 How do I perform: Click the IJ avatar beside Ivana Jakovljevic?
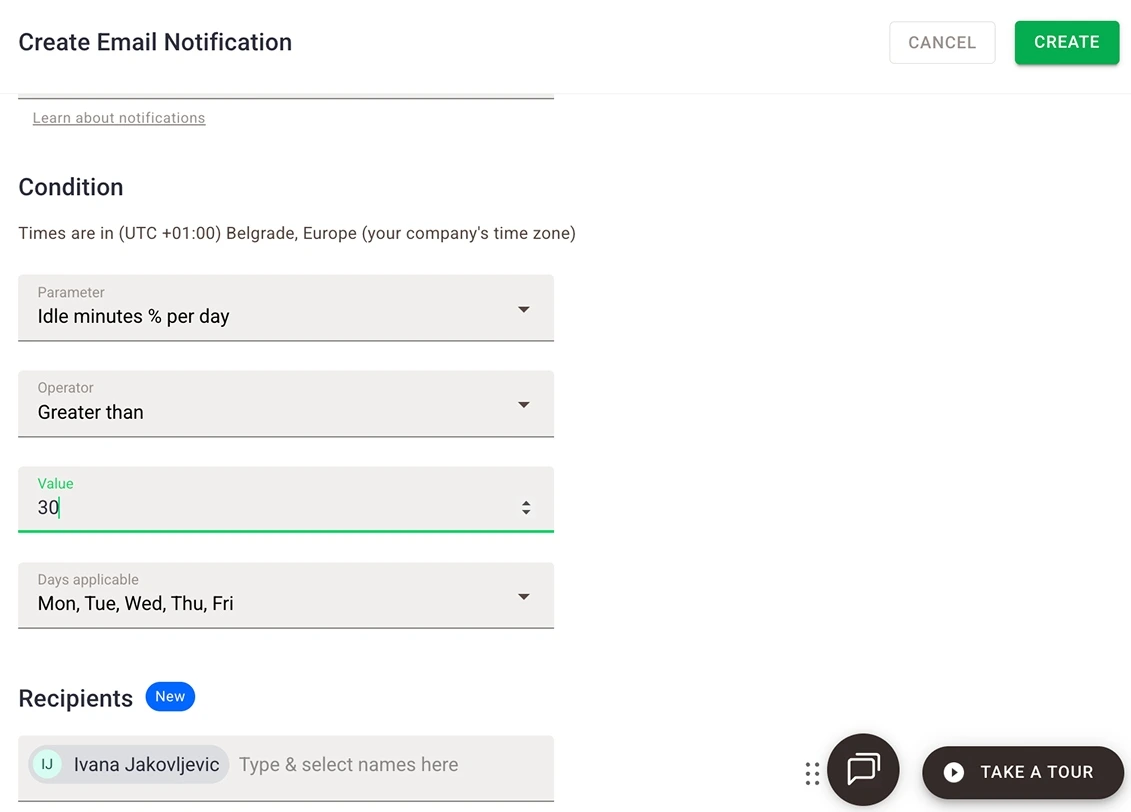pos(46,764)
